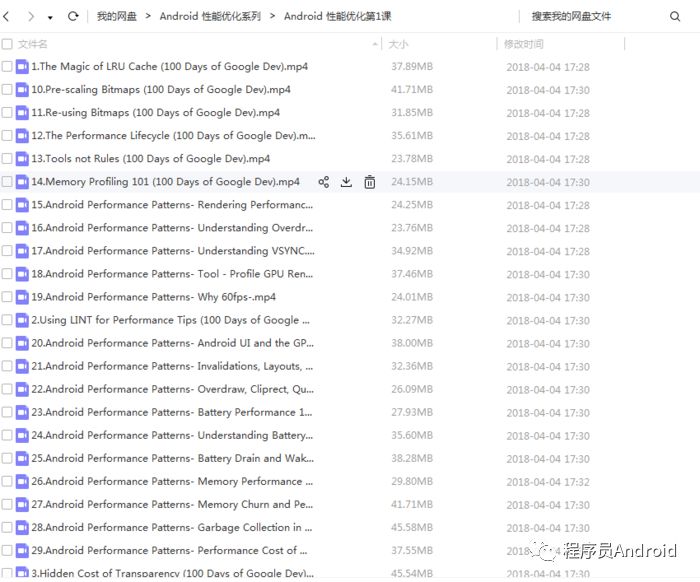Open the Android 性能优化第1课 breadcrumb
This screenshot has width=700, height=582.
point(338,17)
